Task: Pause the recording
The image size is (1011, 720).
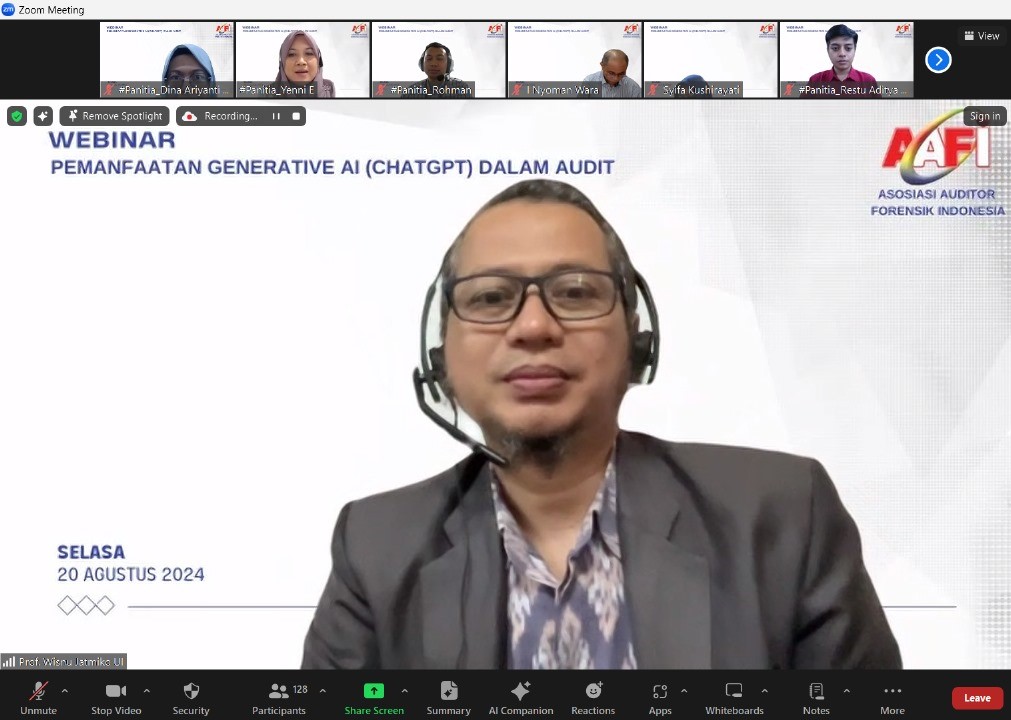Action: pyautogui.click(x=276, y=116)
